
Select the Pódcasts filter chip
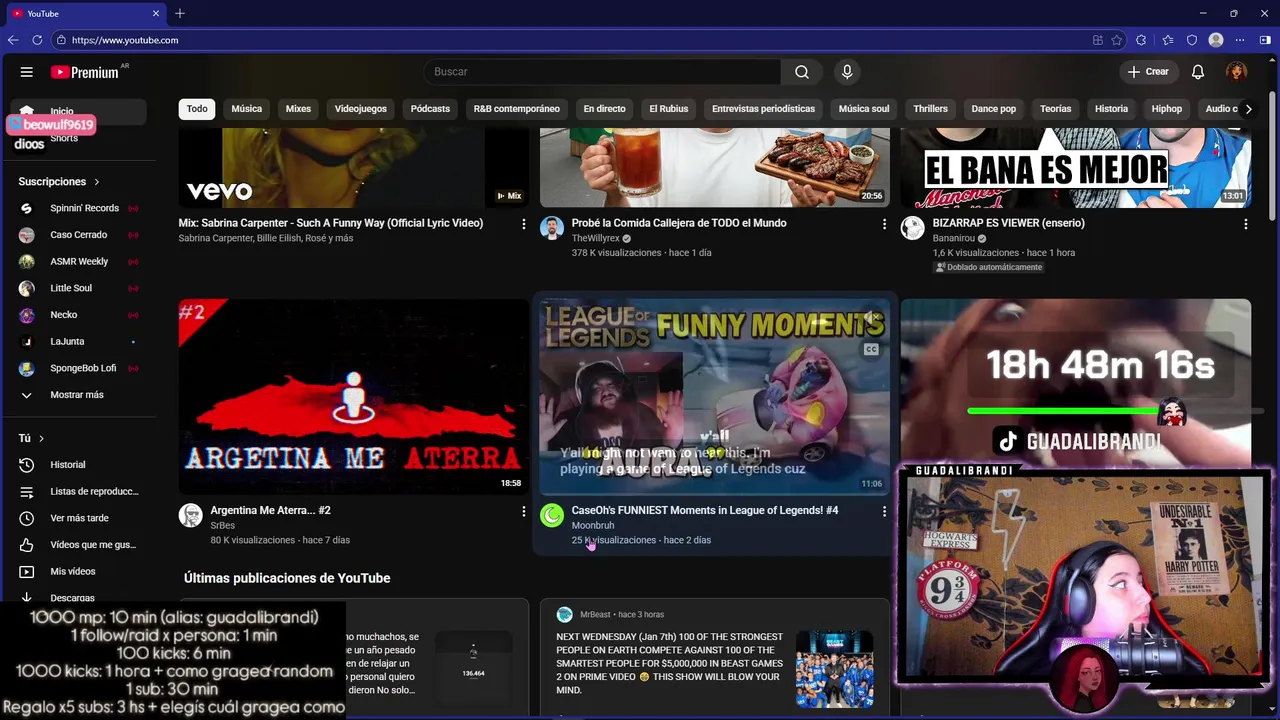click(430, 109)
